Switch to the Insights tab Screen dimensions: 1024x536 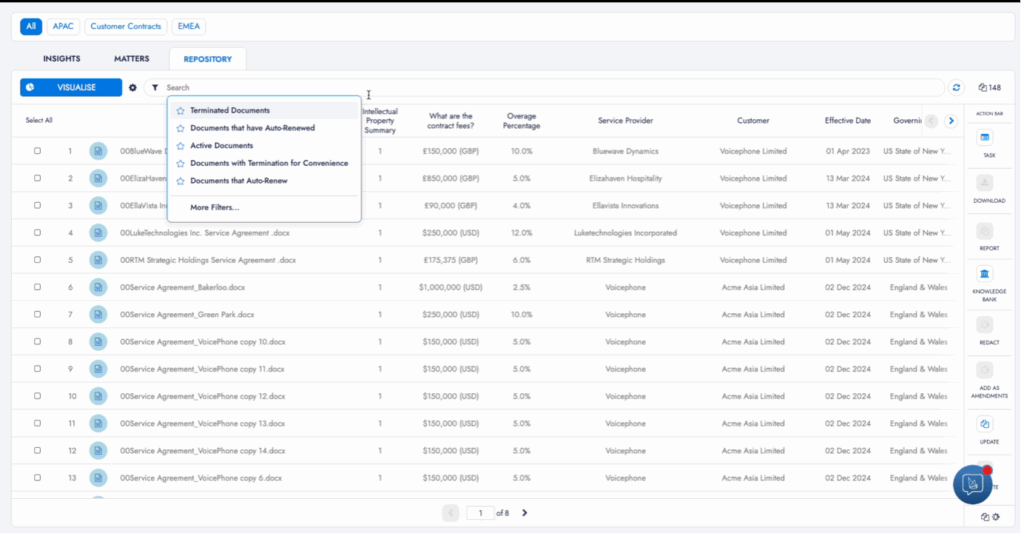62,59
